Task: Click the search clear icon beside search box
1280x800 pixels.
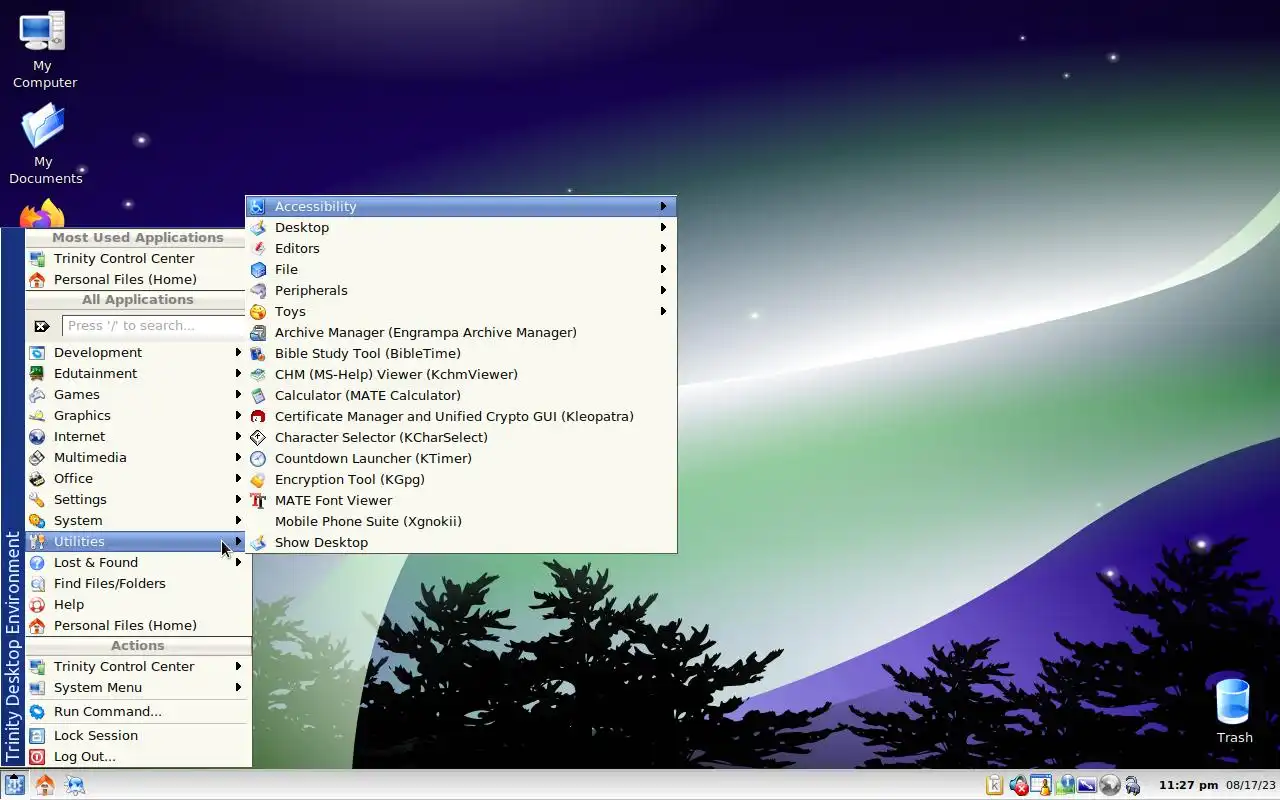Action: pos(42,326)
